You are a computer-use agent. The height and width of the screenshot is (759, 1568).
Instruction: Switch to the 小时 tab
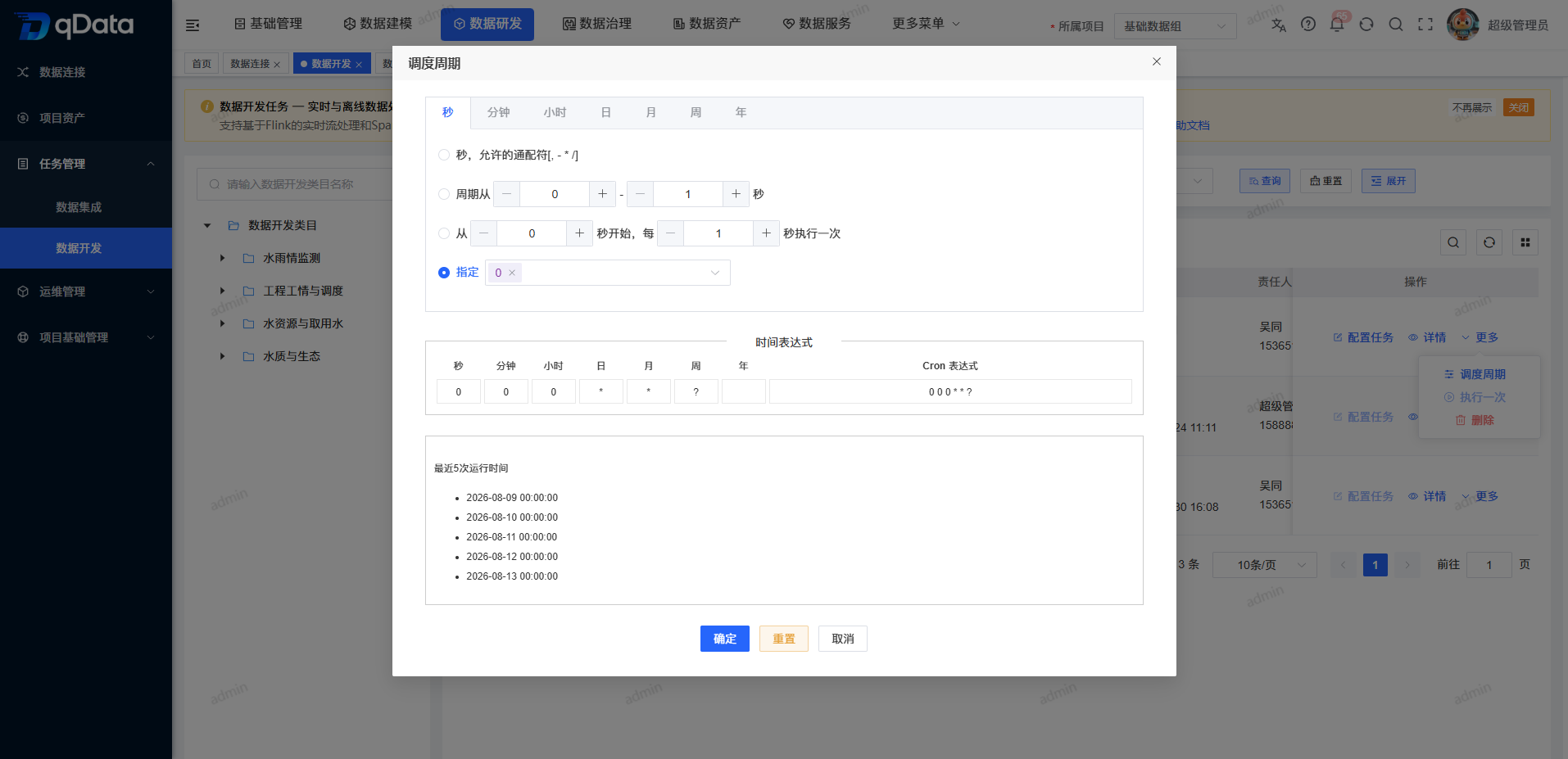tap(555, 113)
